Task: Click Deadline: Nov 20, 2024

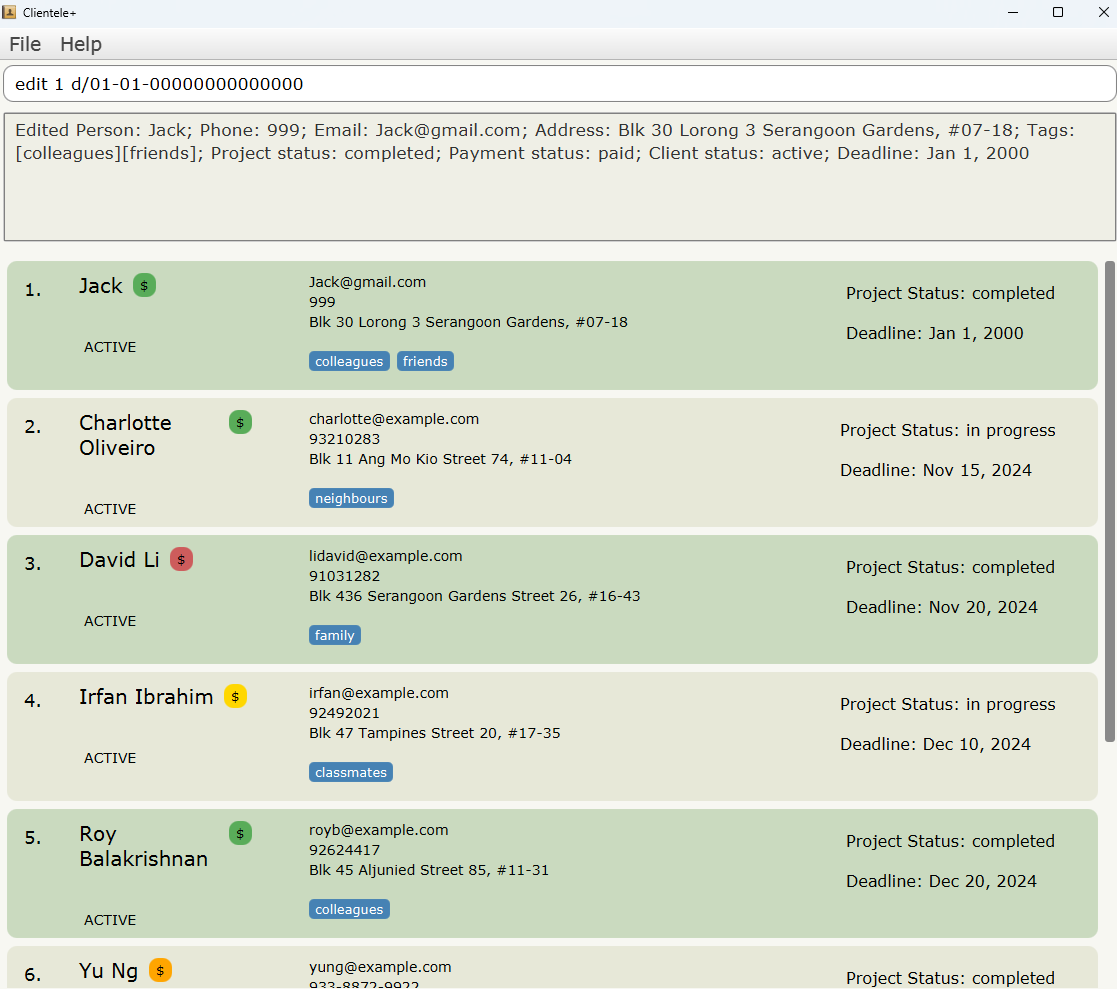Action: [x=942, y=607]
